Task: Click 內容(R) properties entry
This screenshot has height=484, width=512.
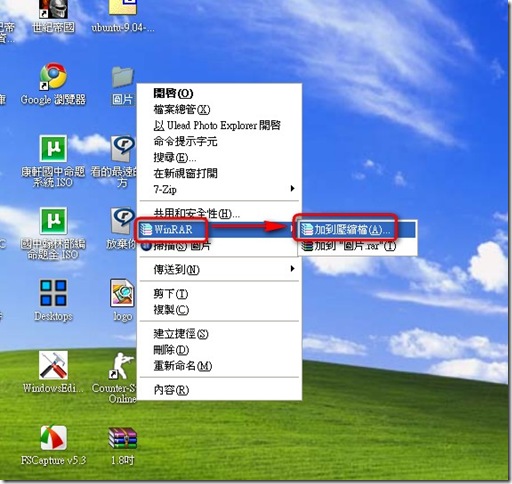Action: [171, 389]
